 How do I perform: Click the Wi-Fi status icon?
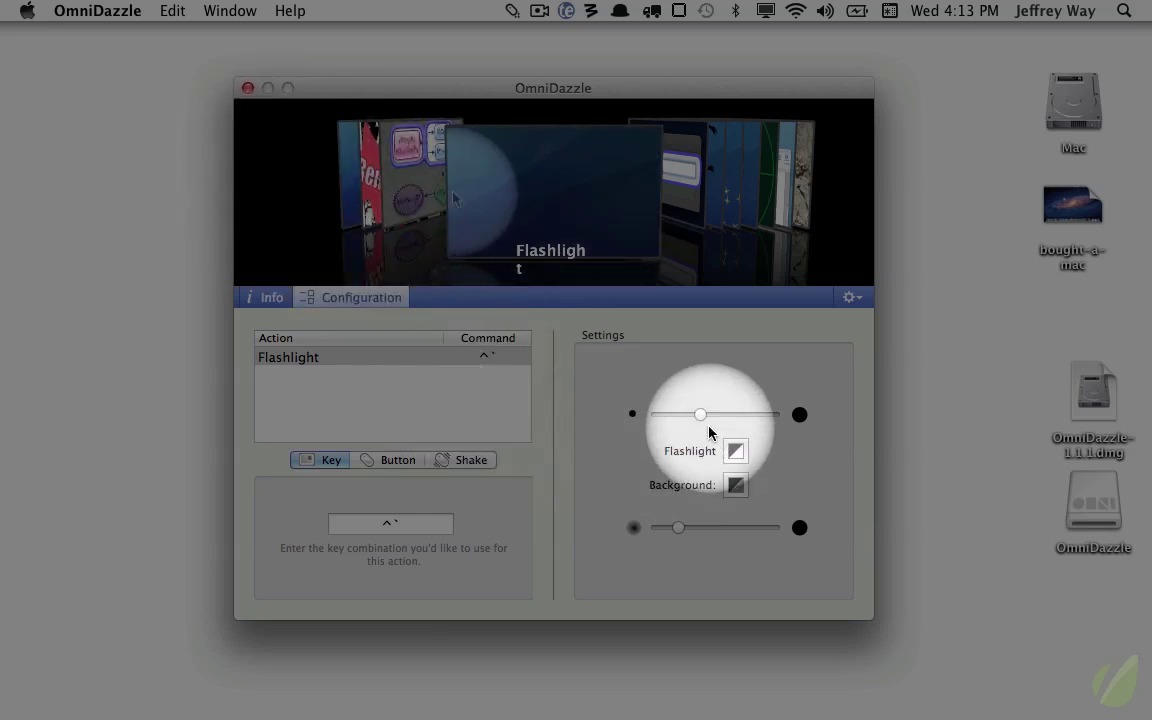(796, 11)
